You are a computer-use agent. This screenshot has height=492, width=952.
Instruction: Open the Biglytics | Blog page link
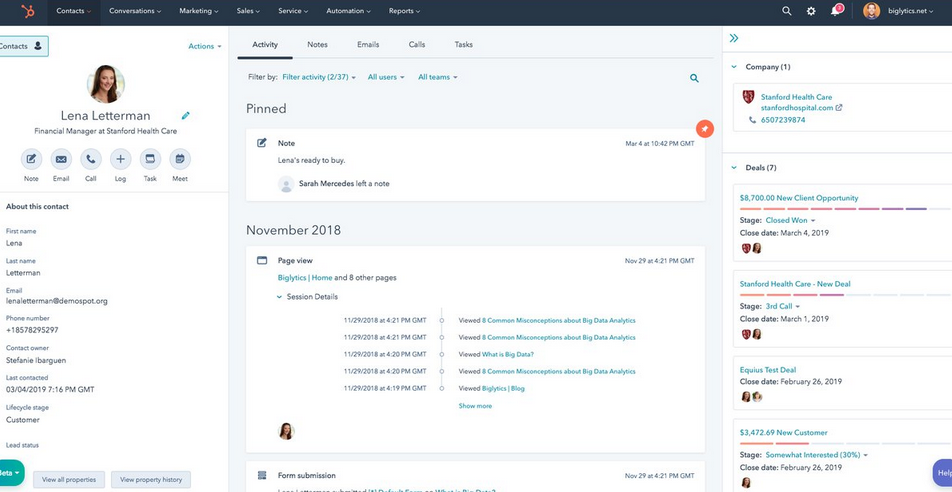point(503,388)
